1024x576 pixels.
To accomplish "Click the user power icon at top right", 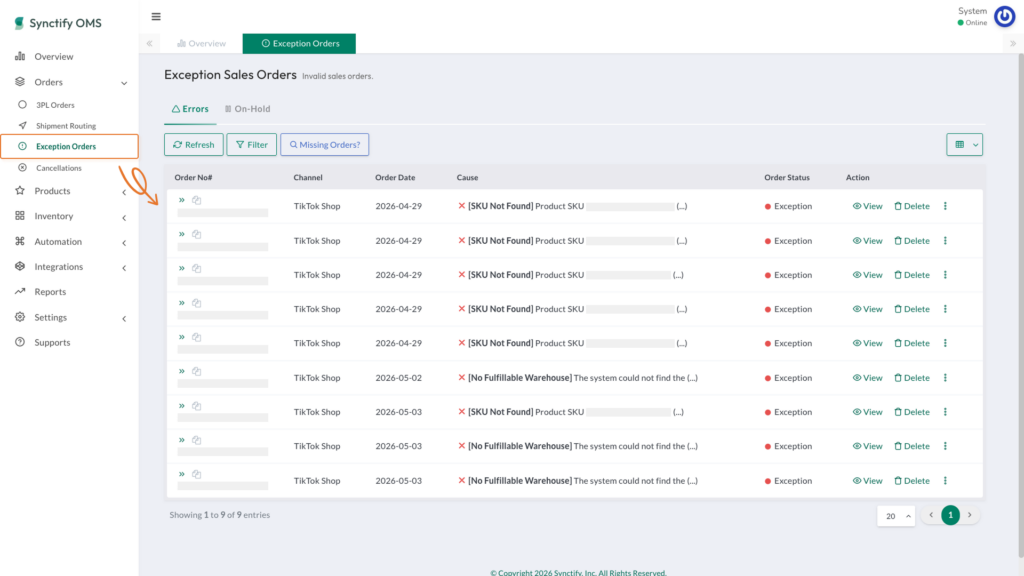I will [x=1004, y=16].
